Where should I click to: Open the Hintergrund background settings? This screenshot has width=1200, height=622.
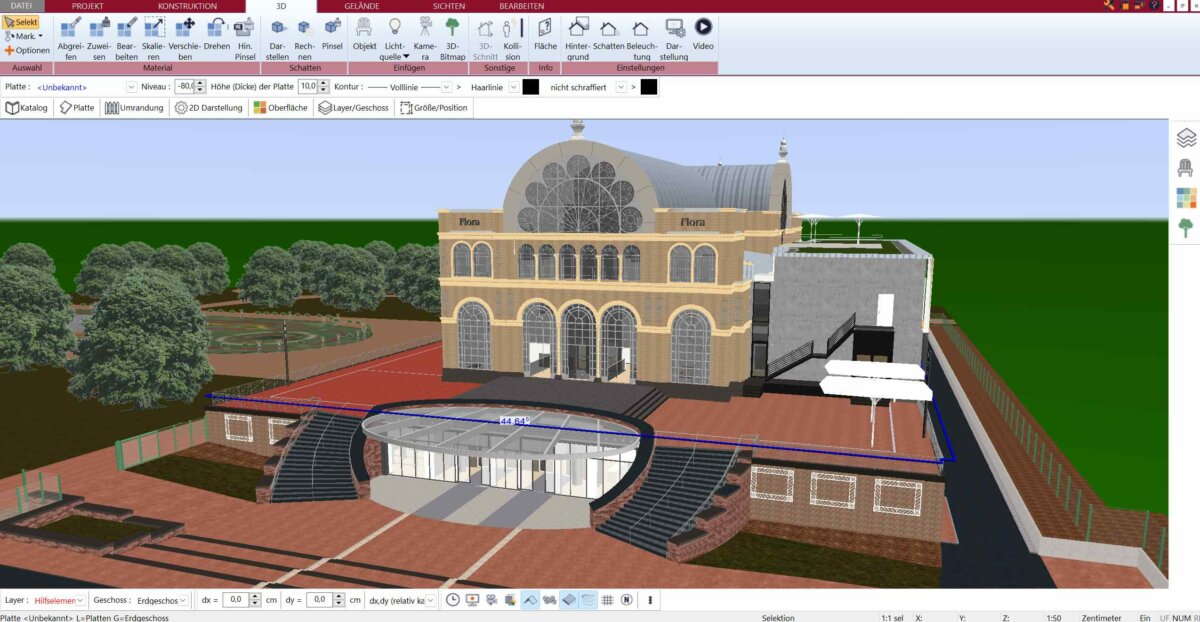(577, 38)
